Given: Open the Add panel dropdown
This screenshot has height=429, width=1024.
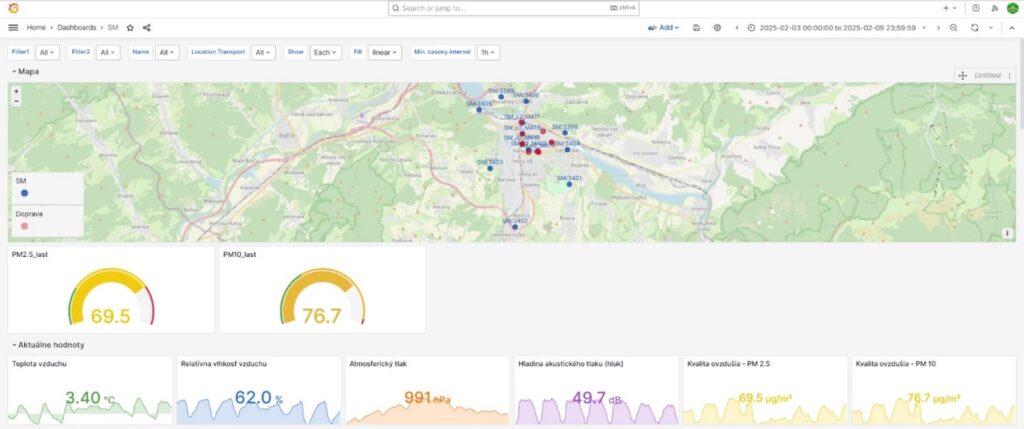Looking at the screenshot, I should pyautogui.click(x=664, y=27).
